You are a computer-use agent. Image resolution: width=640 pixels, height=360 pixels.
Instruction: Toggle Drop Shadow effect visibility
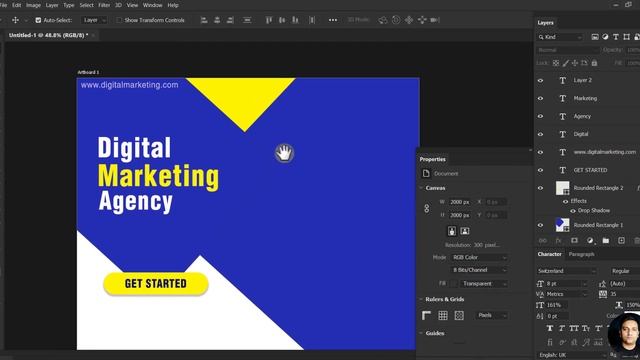pos(573,211)
